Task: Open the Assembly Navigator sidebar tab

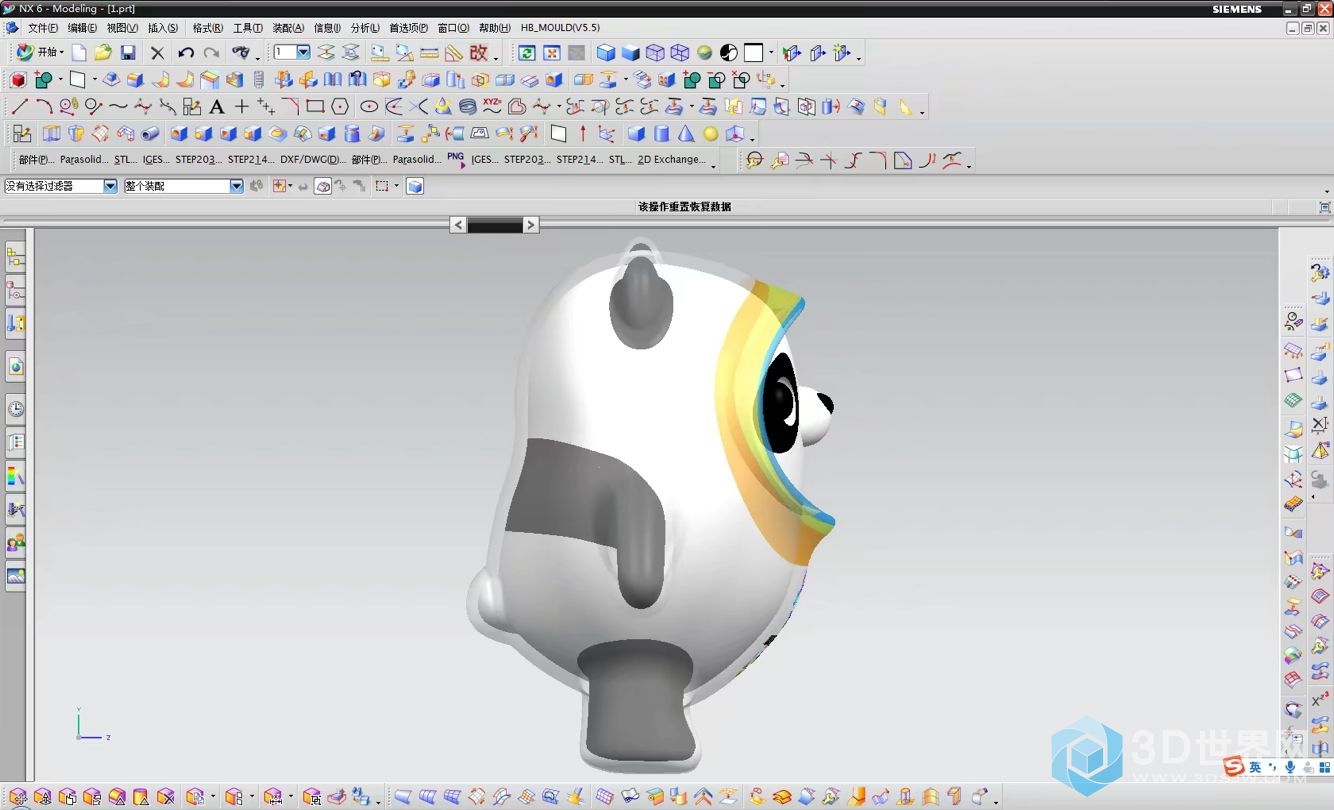Action: (15, 257)
